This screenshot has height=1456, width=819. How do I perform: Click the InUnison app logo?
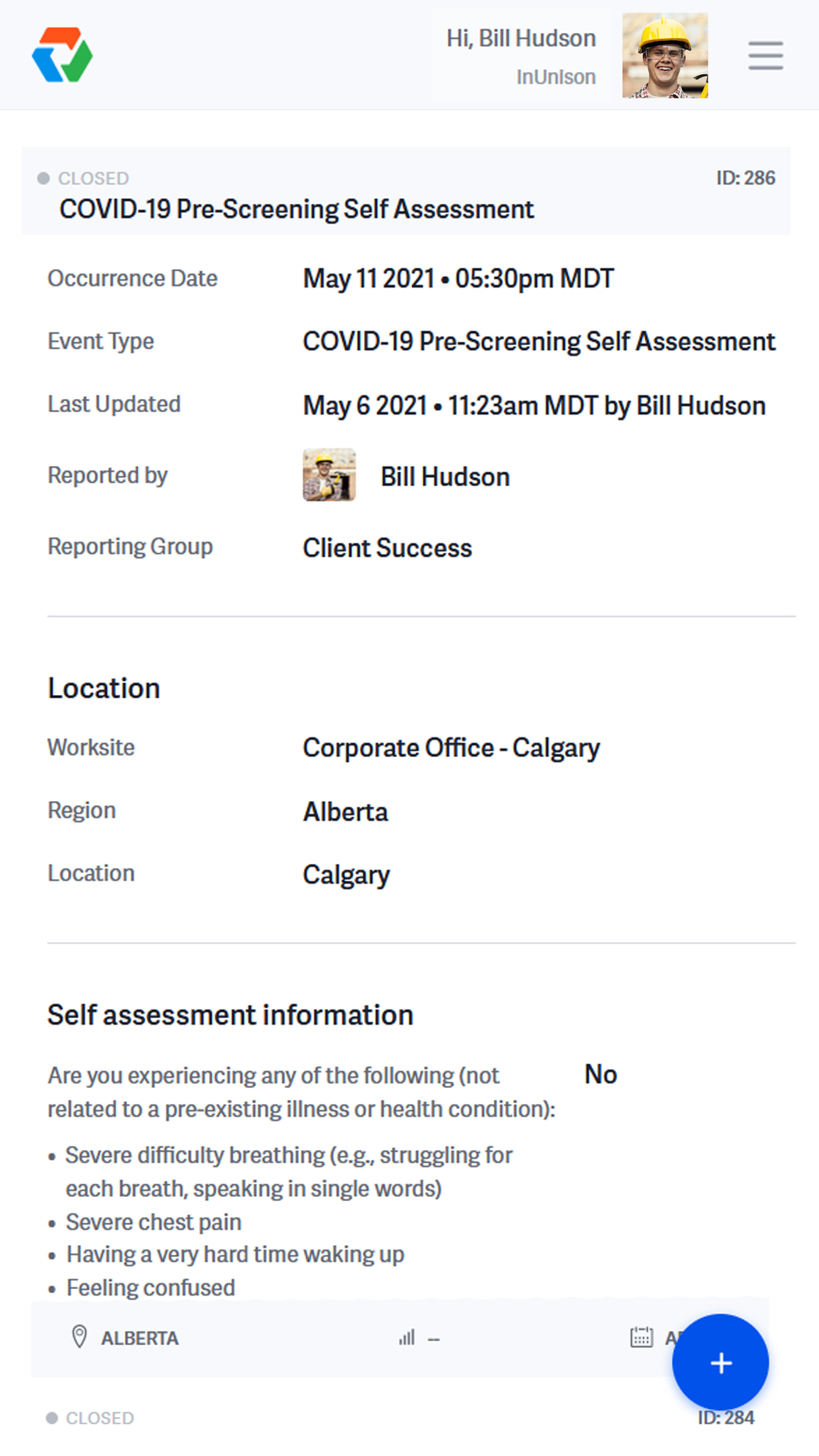(x=63, y=55)
